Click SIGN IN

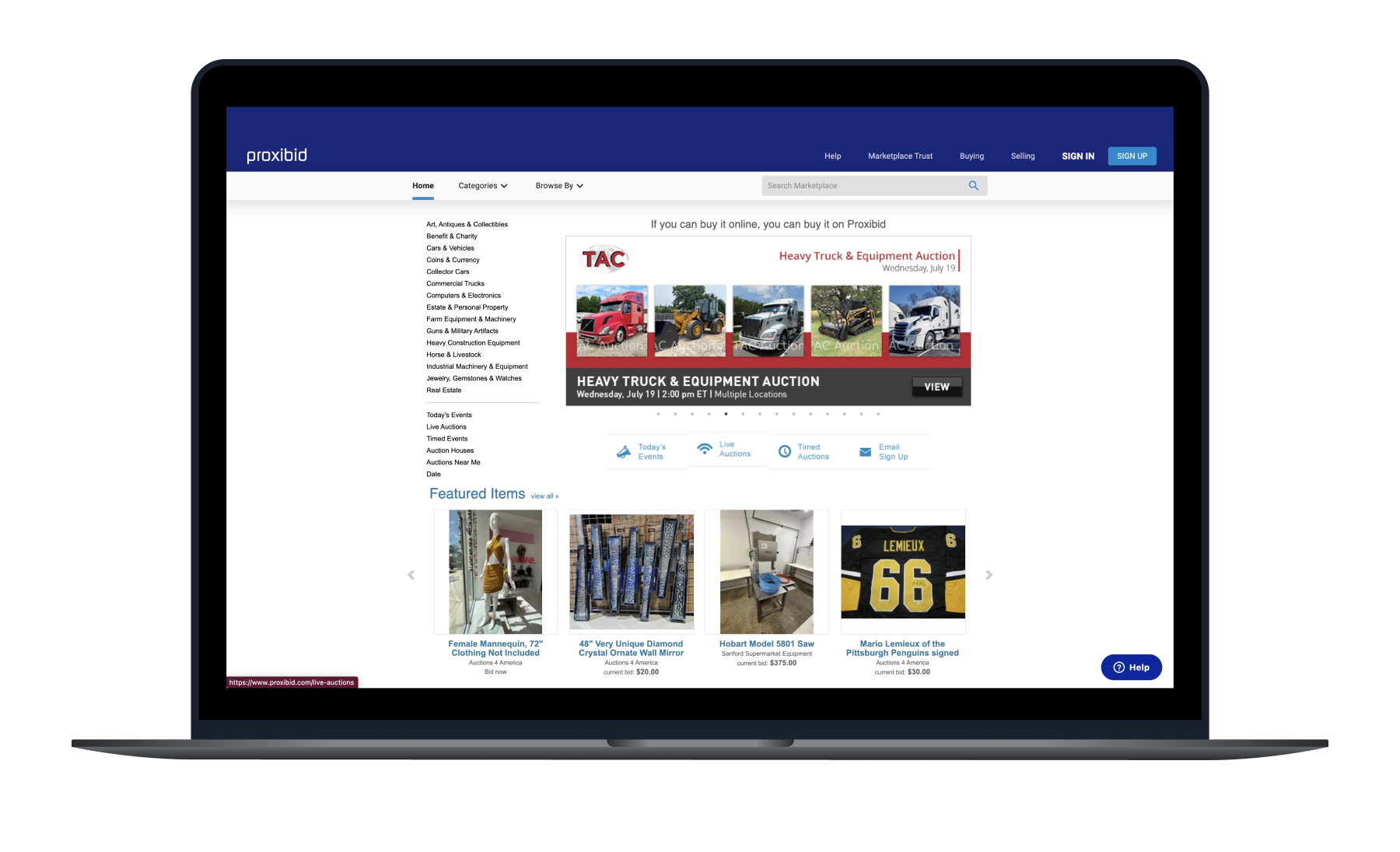point(1078,156)
